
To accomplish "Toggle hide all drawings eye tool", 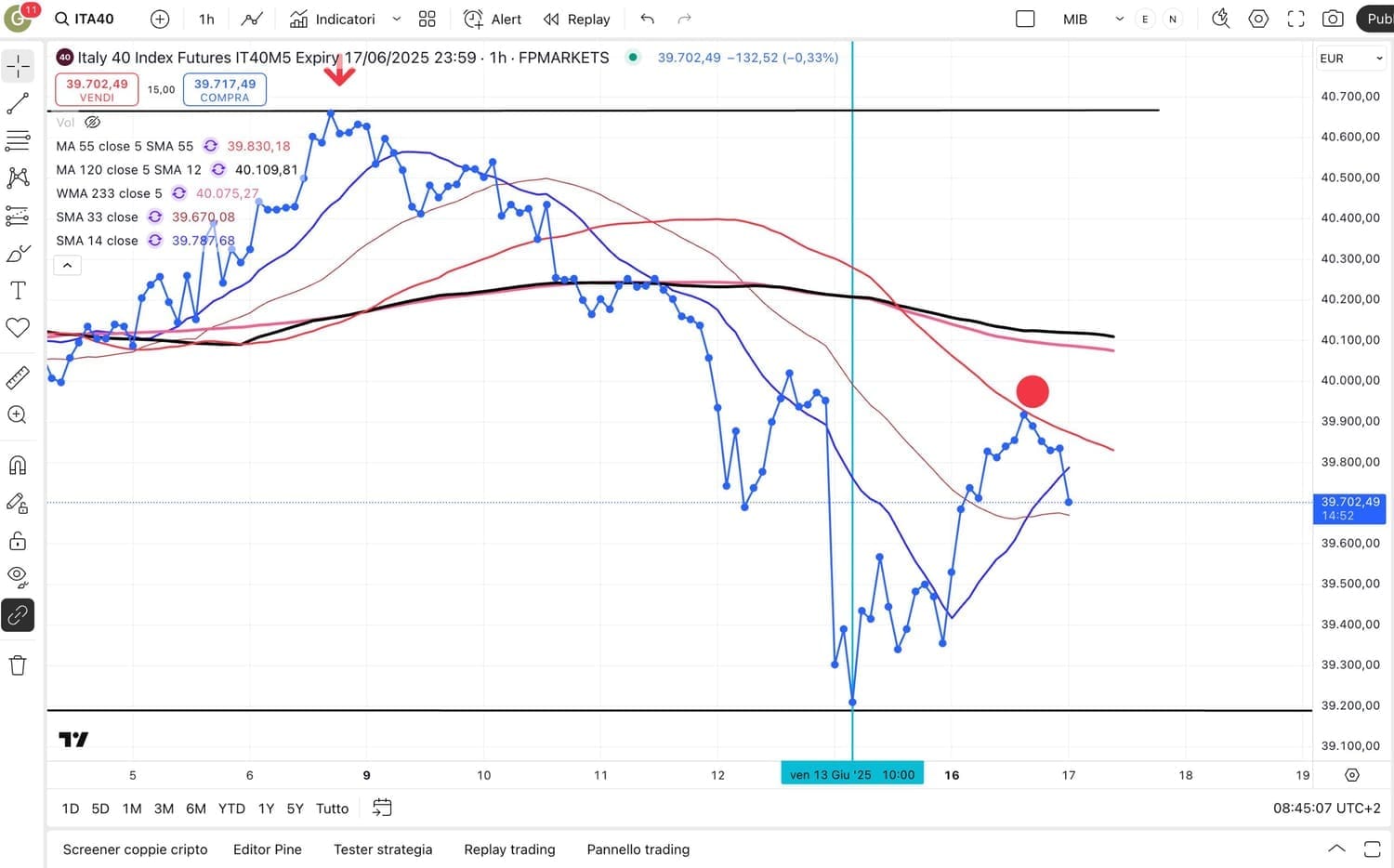I will tap(18, 577).
